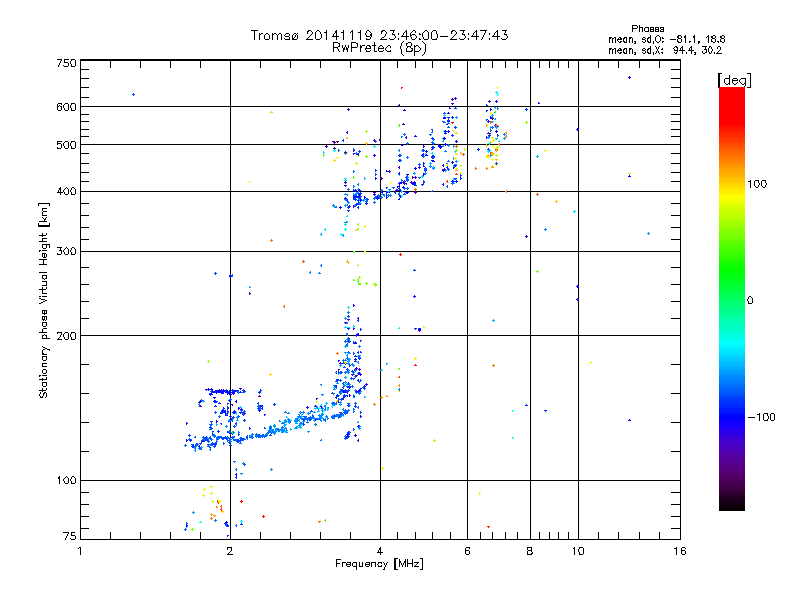This screenshot has width=800, height=600.
Task: Click the 'Stationary phase Virtual Height [km]' axis label
Action: point(43,301)
